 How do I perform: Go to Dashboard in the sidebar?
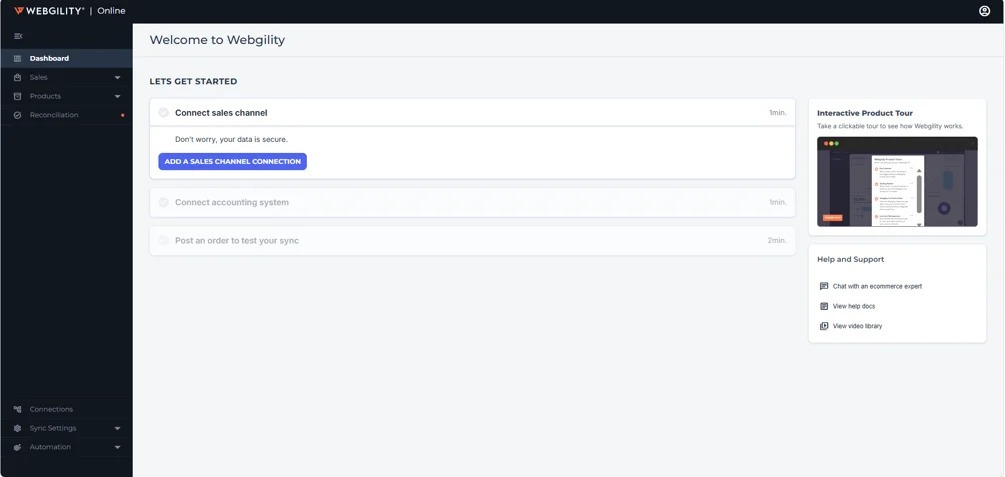coord(66,58)
